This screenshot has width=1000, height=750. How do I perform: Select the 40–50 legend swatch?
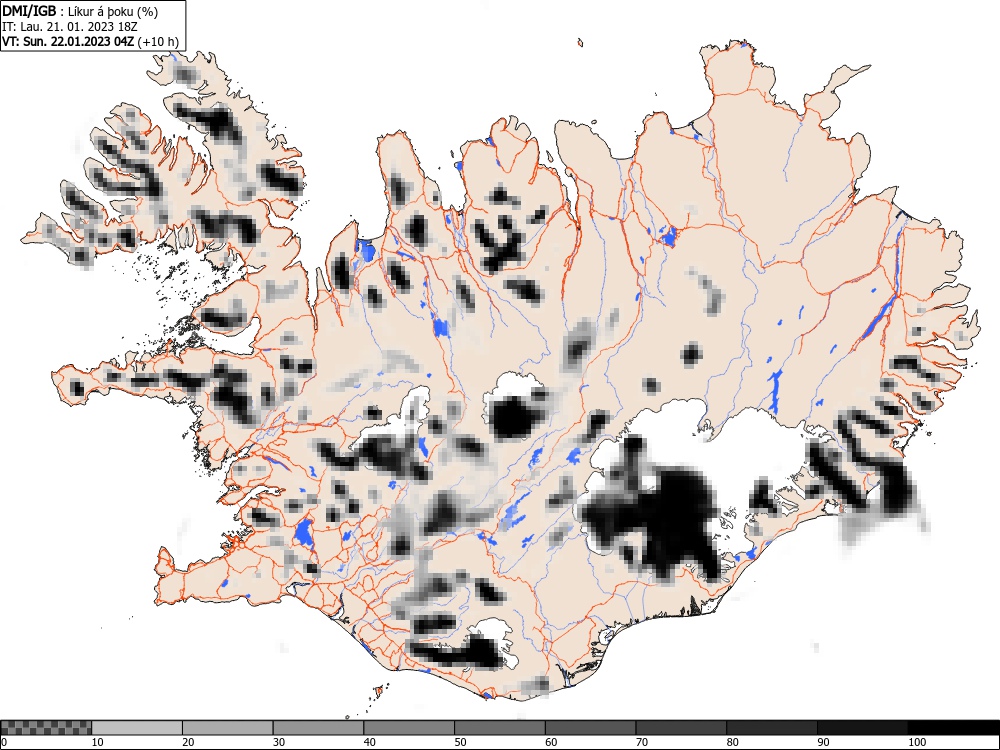[x=409, y=728]
